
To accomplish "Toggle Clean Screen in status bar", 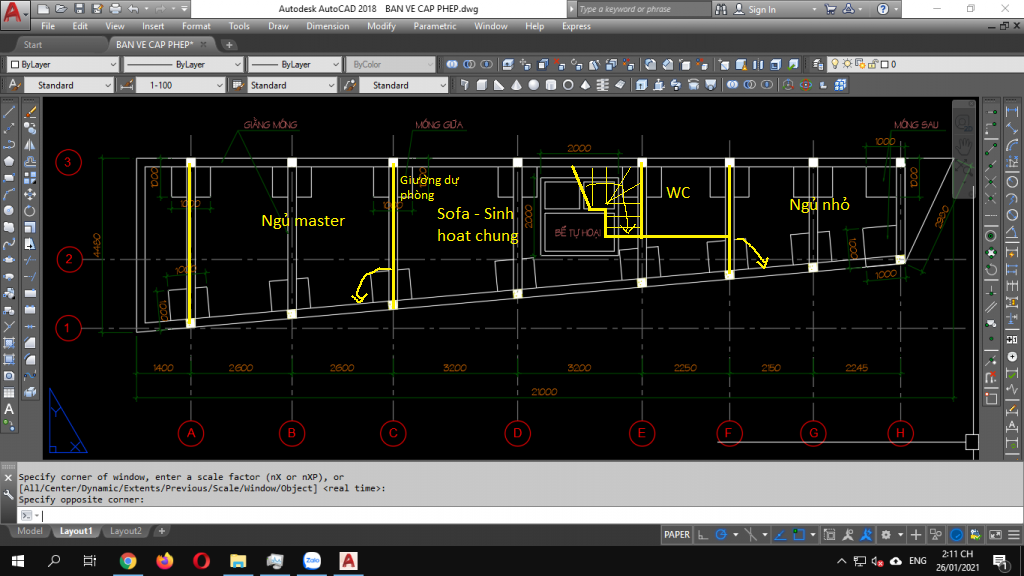I will coord(995,535).
